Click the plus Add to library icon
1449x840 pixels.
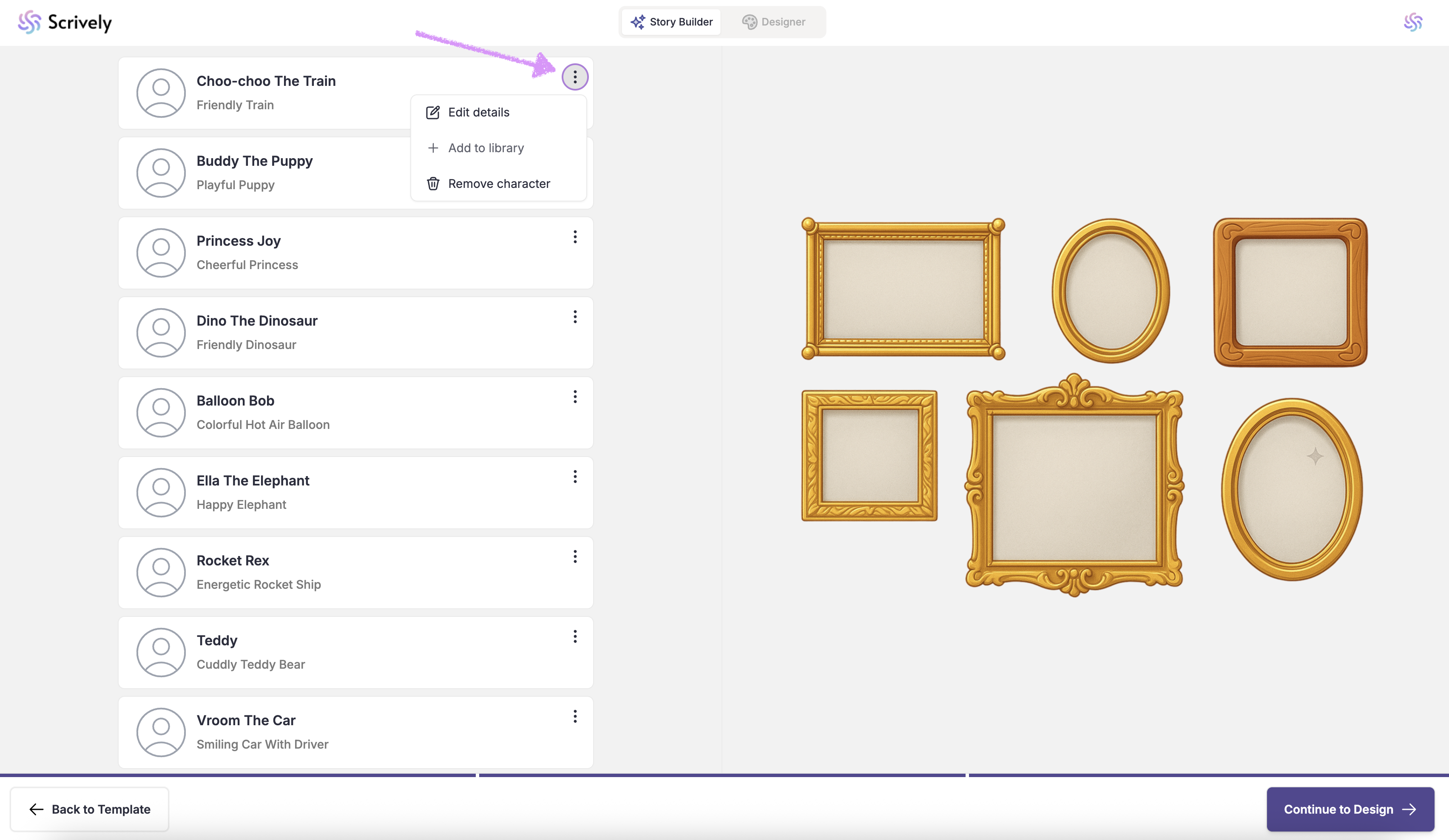tap(433, 148)
